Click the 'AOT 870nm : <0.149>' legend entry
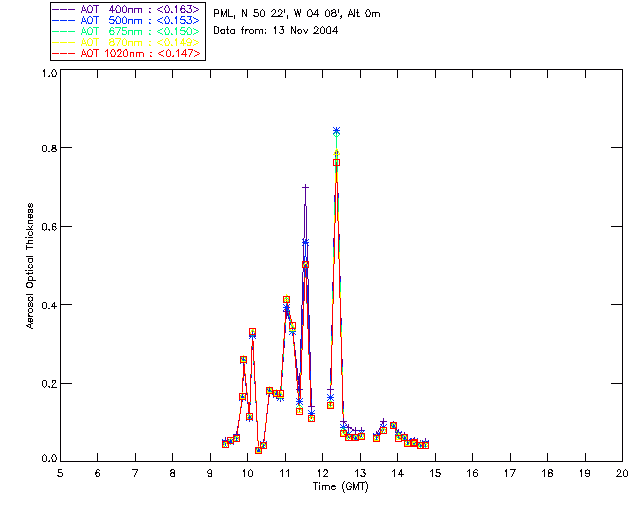 pos(127,42)
